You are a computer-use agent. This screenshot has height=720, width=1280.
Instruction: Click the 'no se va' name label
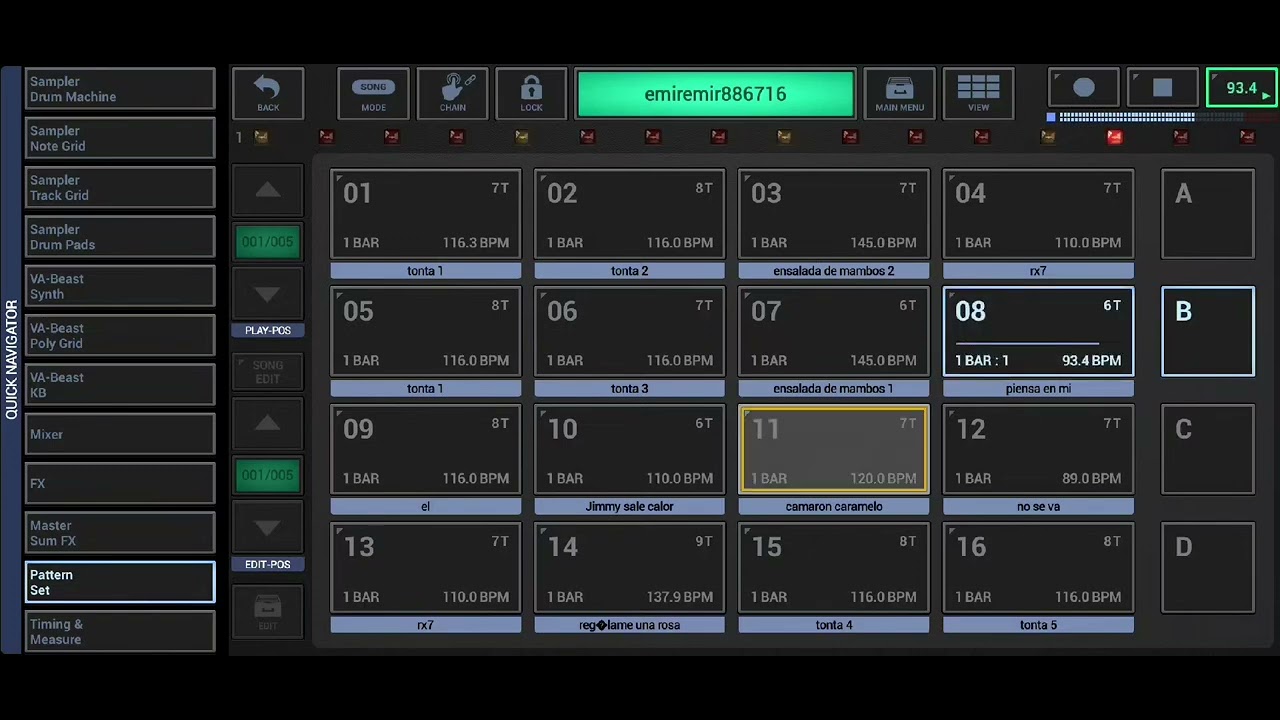point(1038,507)
